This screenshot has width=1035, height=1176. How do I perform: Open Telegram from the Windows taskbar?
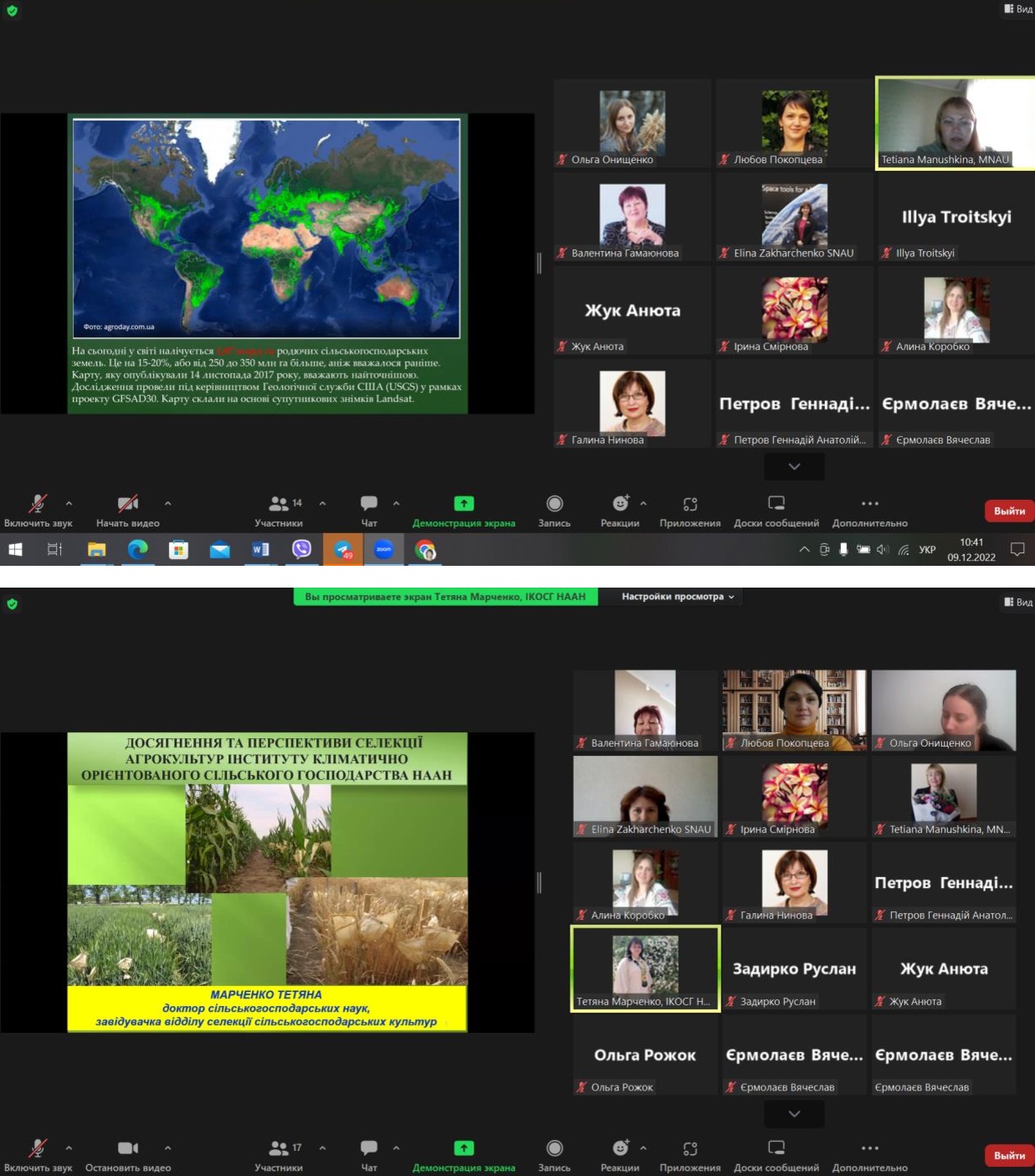click(343, 549)
